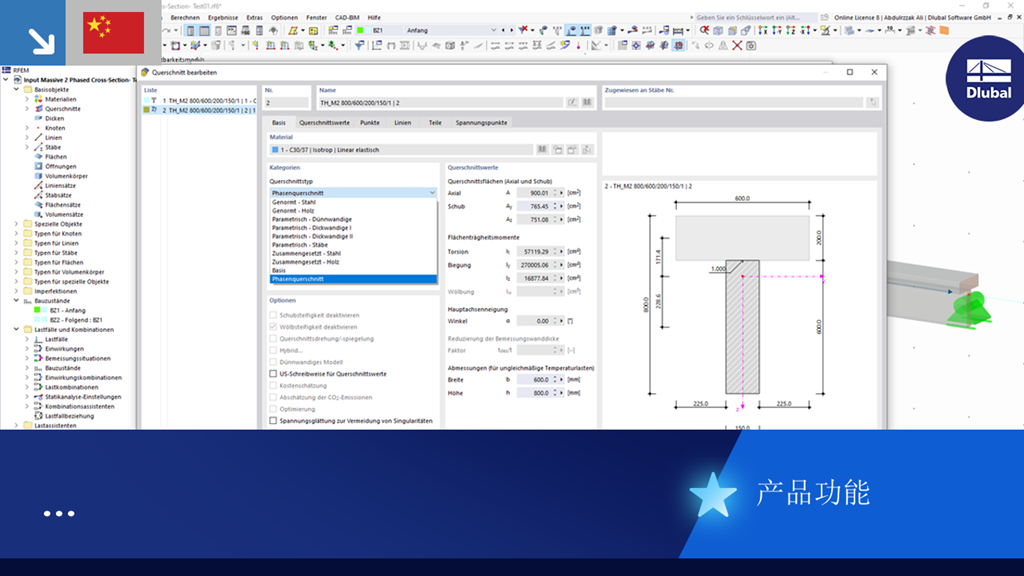The image size is (1024, 576).
Task: Click the Querschnitte icon in navigator tree
Action: click(x=39, y=109)
